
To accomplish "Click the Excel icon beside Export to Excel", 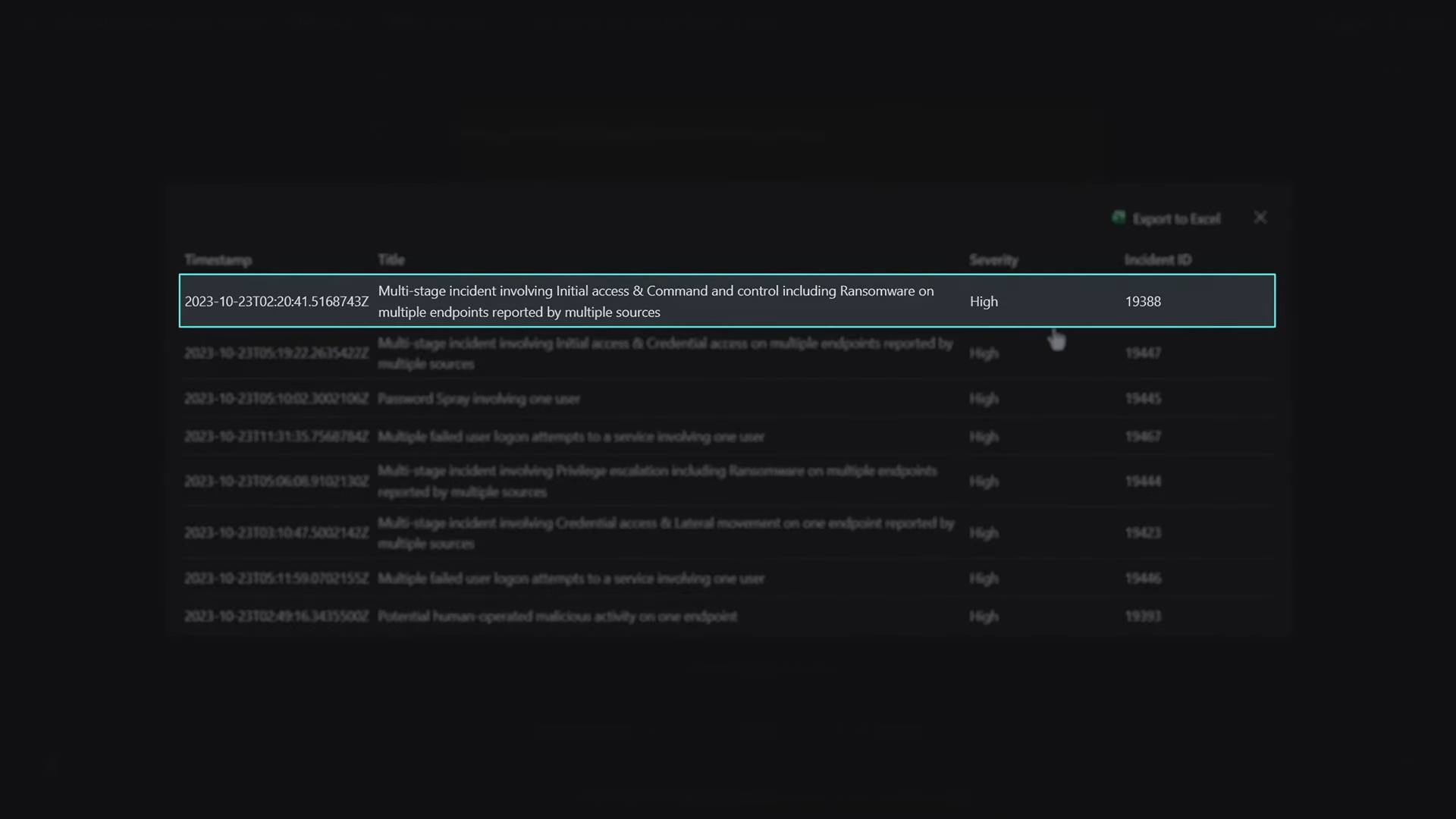I will coord(1119,218).
